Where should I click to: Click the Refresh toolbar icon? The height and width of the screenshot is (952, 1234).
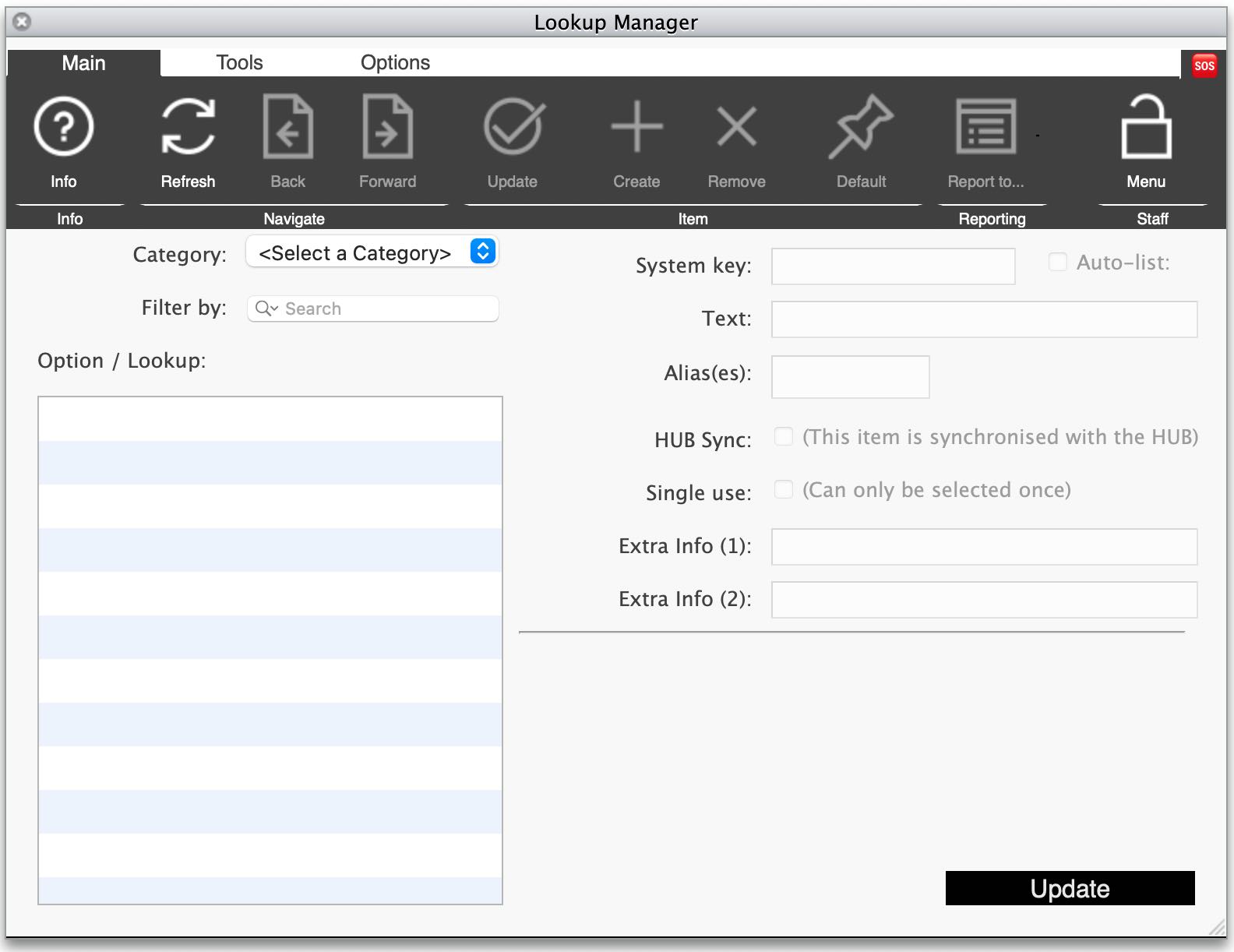point(188,126)
